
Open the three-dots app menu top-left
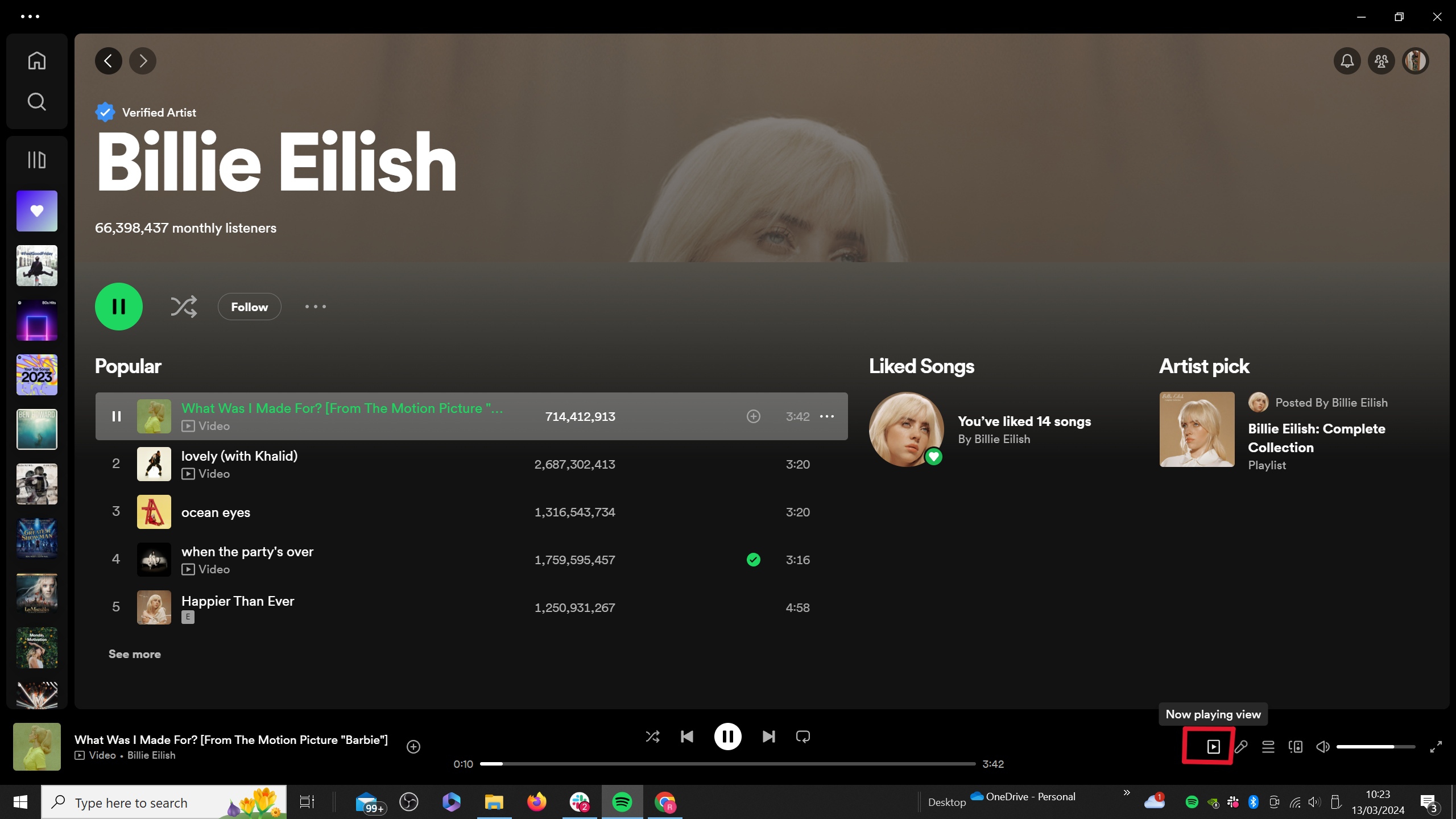tap(30, 16)
